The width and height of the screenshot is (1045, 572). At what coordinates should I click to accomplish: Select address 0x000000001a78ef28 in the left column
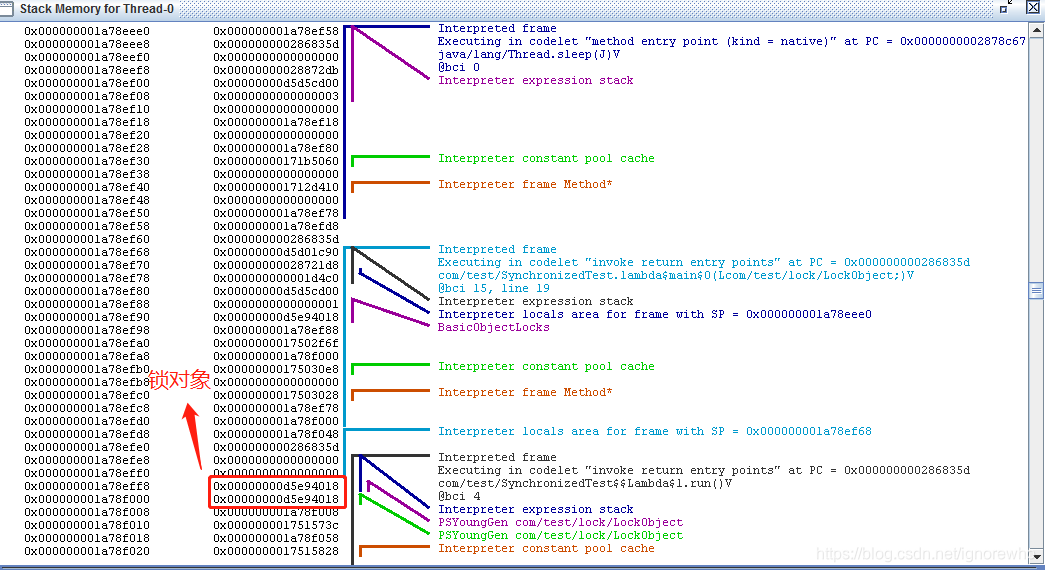(87, 148)
